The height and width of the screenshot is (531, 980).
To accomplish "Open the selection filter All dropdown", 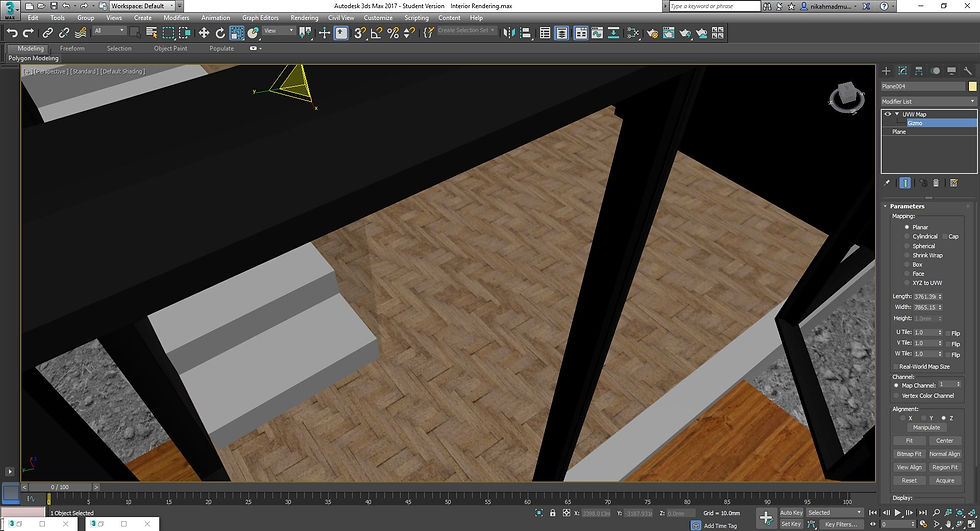I will coord(109,31).
